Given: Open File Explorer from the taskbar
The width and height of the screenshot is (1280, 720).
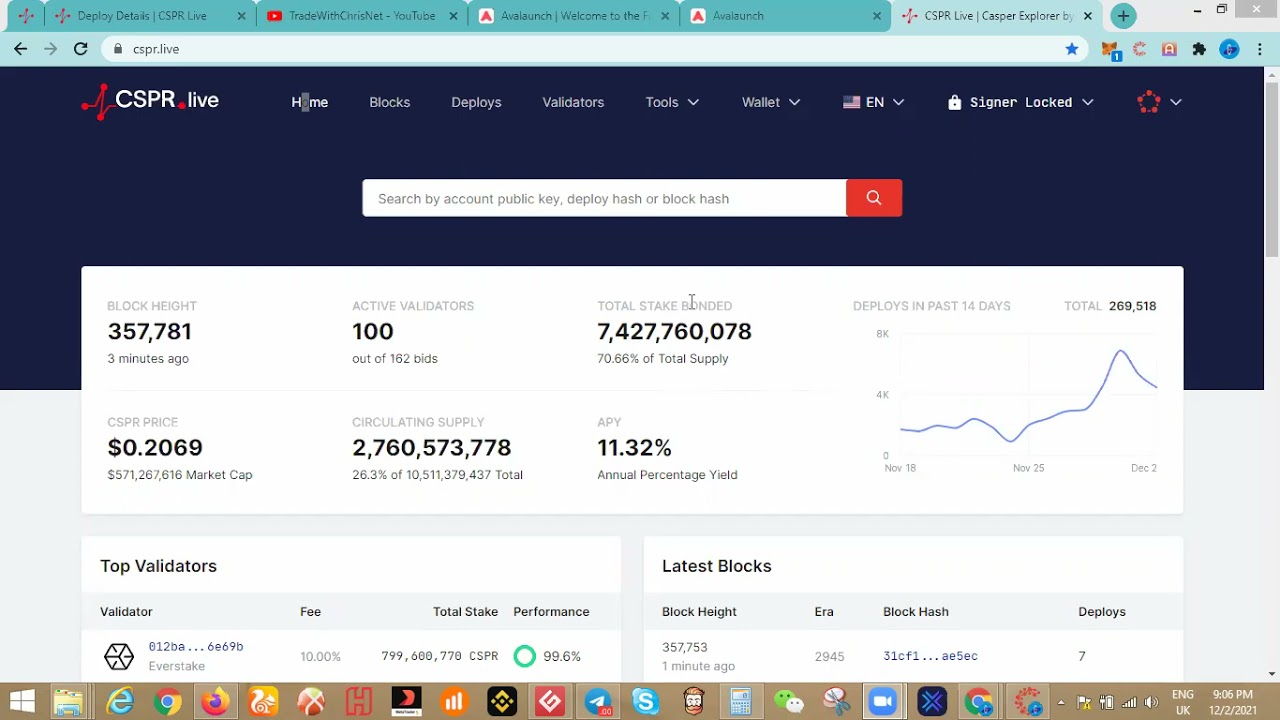Looking at the screenshot, I should (x=68, y=702).
